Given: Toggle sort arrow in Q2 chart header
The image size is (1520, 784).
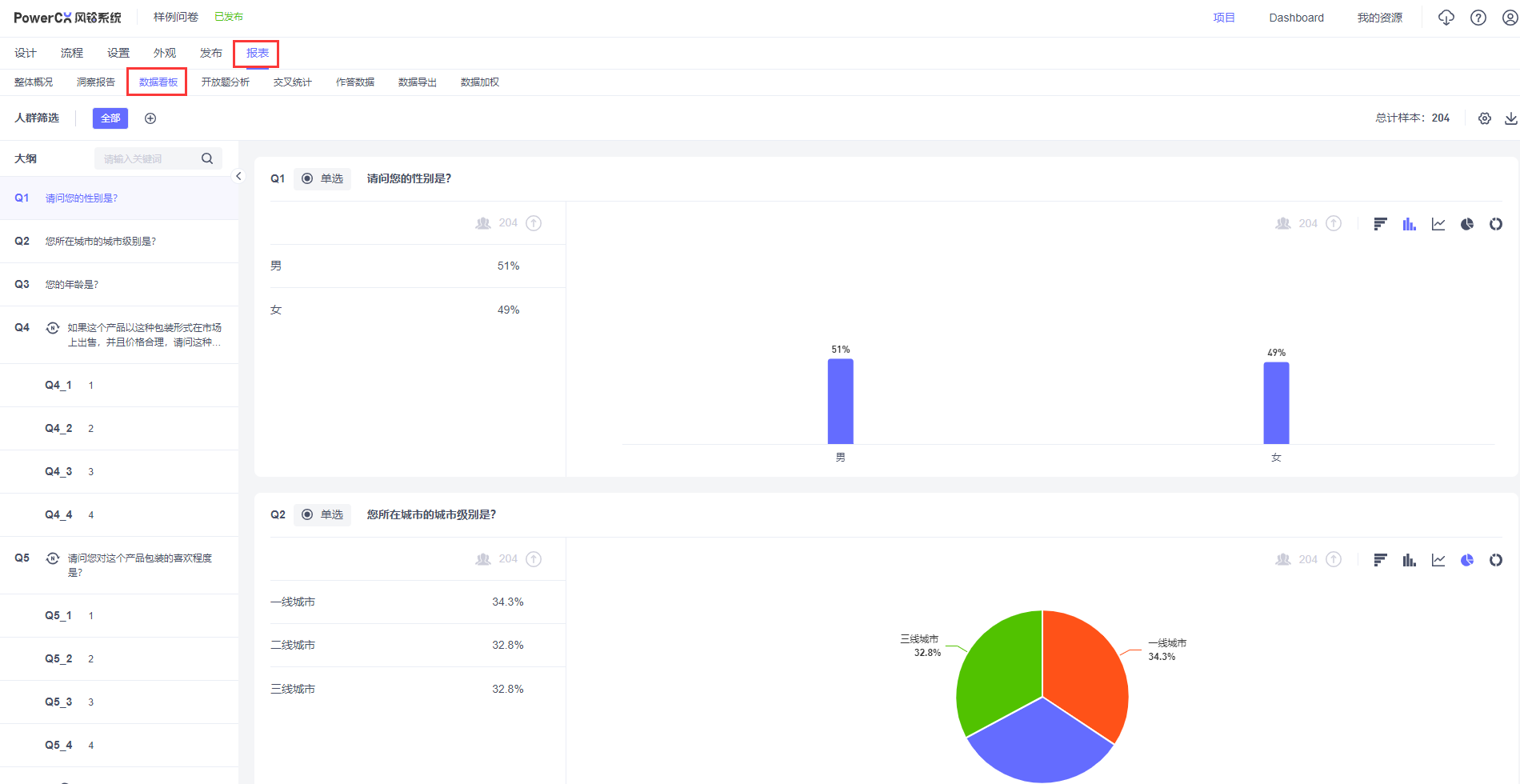Looking at the screenshot, I should [x=1334, y=559].
